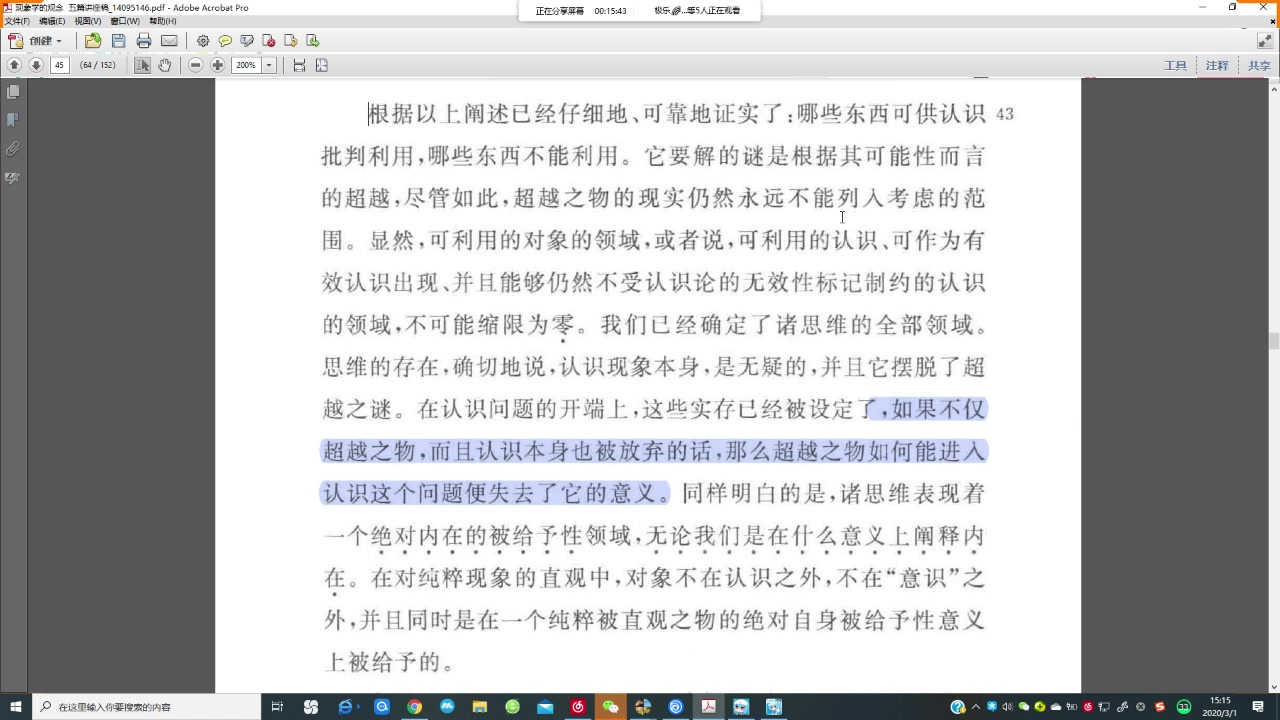Switch to Adobe Acrobat taskbar icon
This screenshot has height=720, width=1280.
click(708, 707)
